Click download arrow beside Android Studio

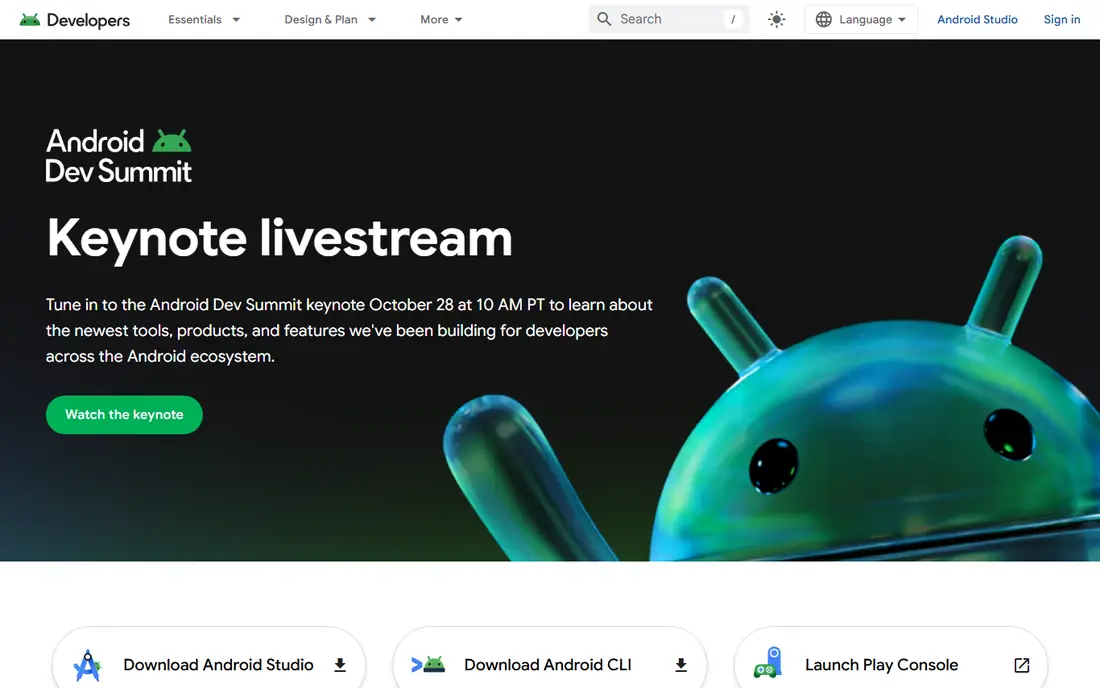click(x=340, y=665)
